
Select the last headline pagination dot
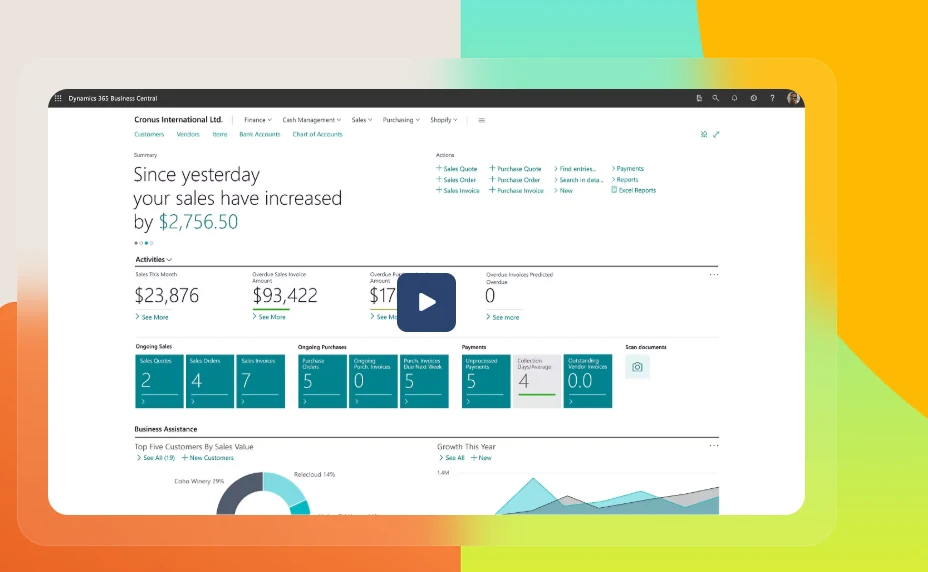coord(152,243)
